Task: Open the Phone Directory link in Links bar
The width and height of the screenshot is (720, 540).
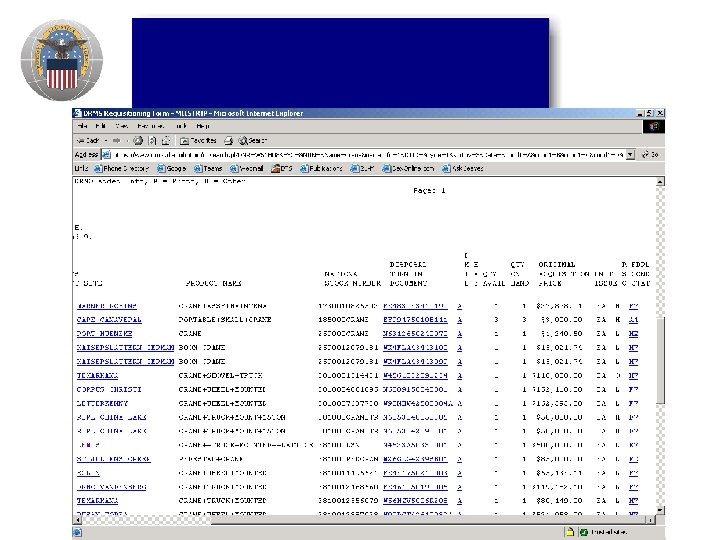Action: (x=122, y=169)
